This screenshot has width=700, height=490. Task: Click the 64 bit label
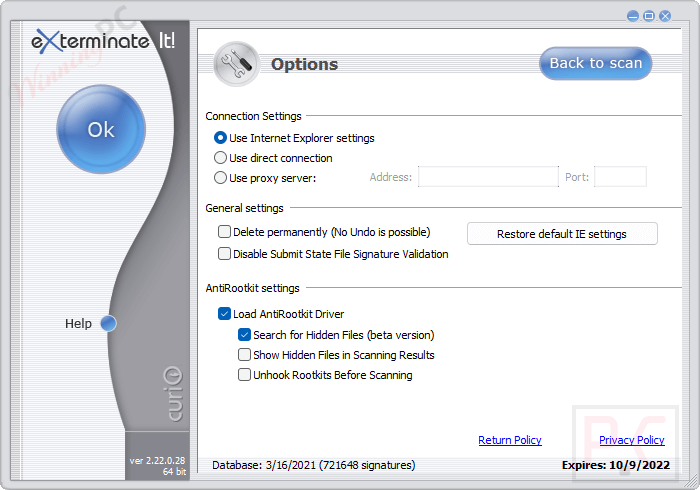tap(174, 472)
